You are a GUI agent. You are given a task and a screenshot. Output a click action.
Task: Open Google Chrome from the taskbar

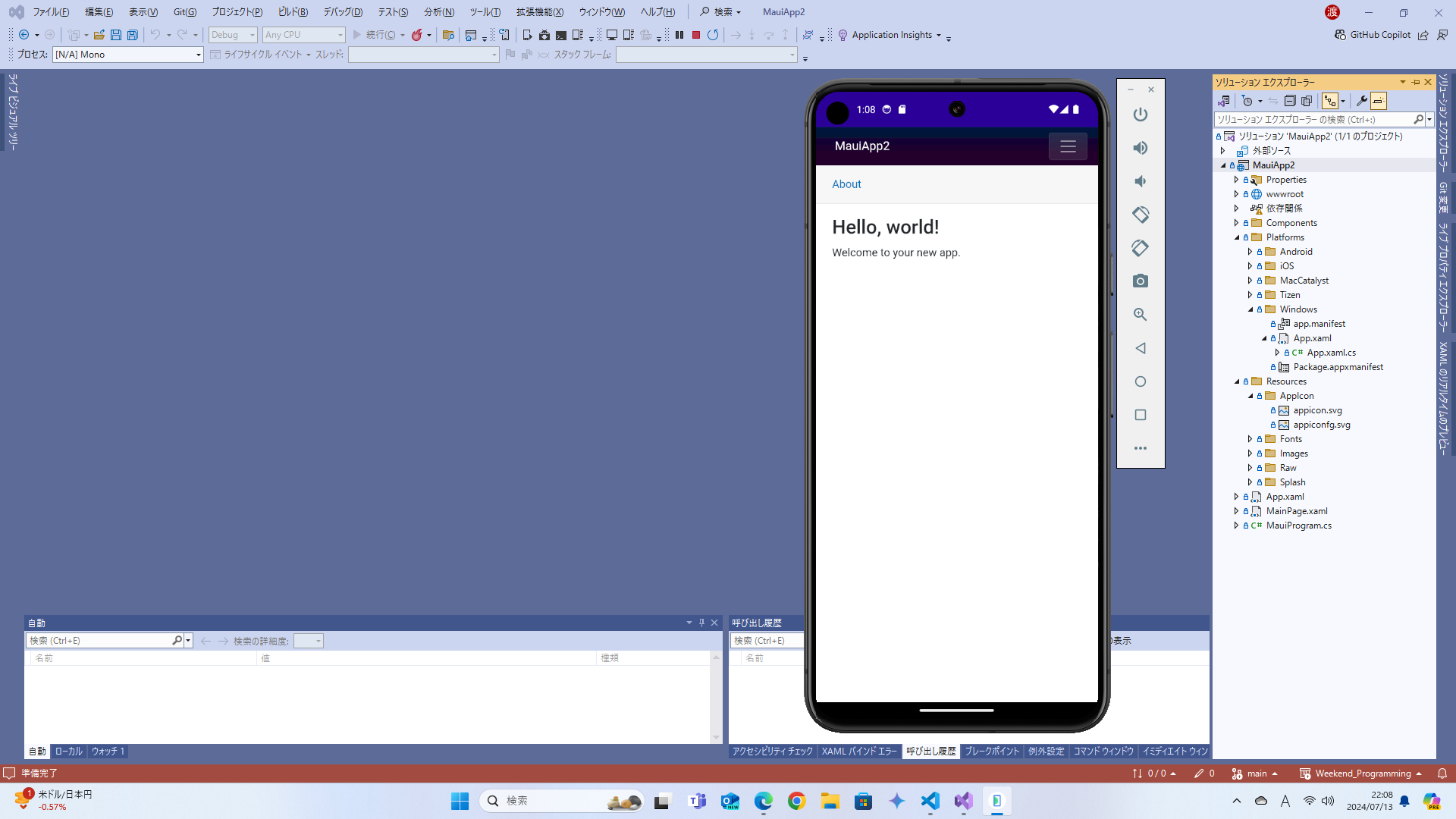click(797, 801)
